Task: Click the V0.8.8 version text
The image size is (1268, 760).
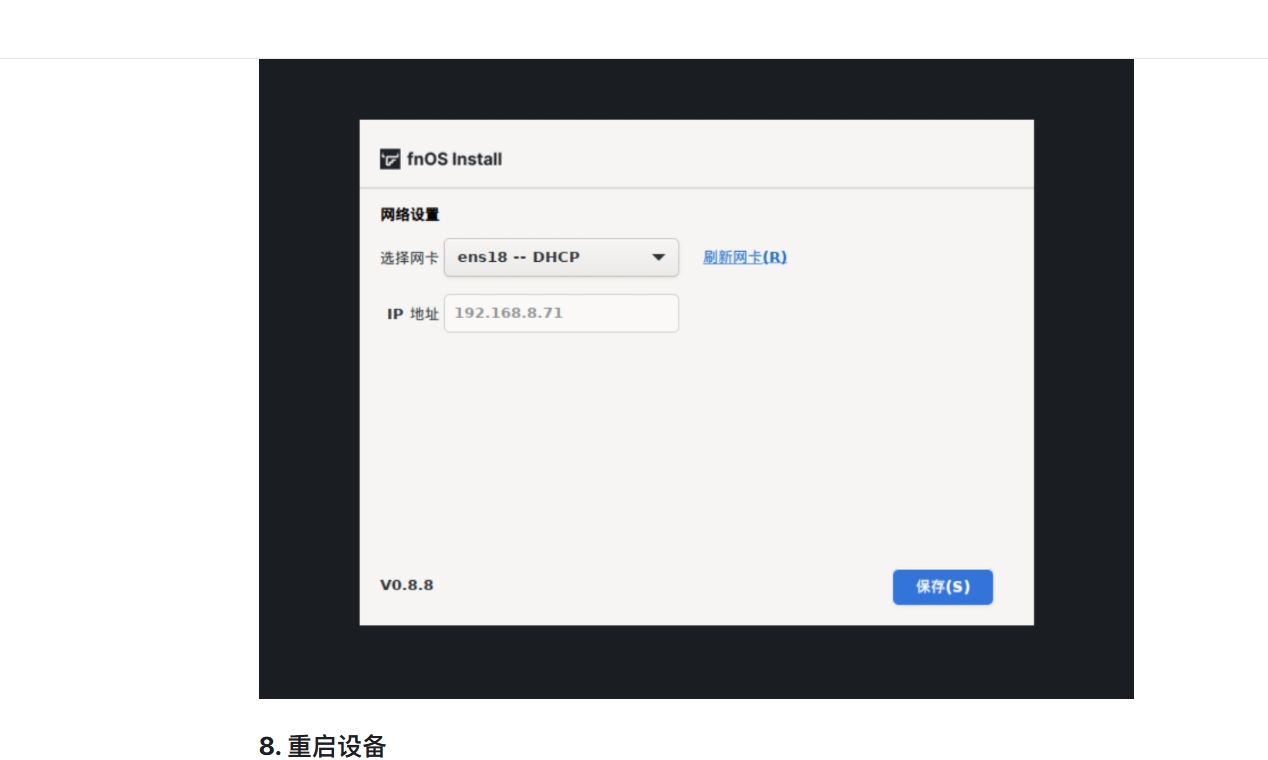Action: coord(407,585)
